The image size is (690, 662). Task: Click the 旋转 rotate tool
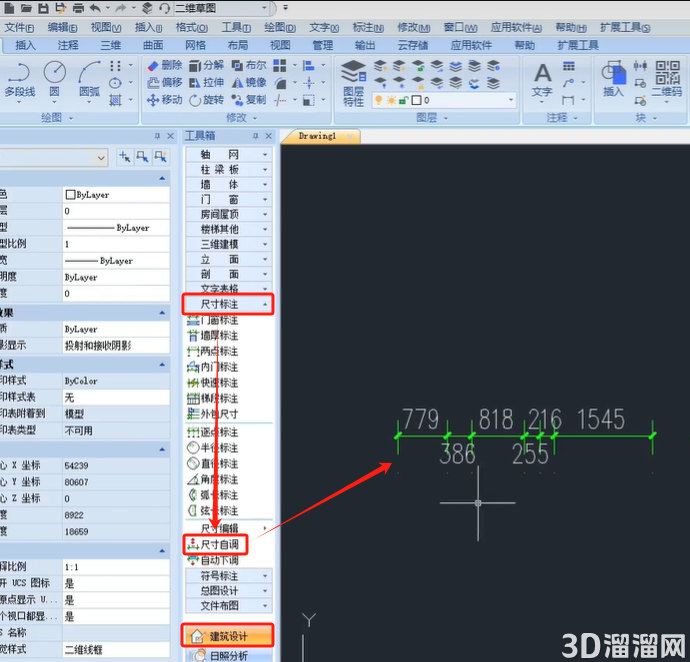pyautogui.click(x=207, y=100)
